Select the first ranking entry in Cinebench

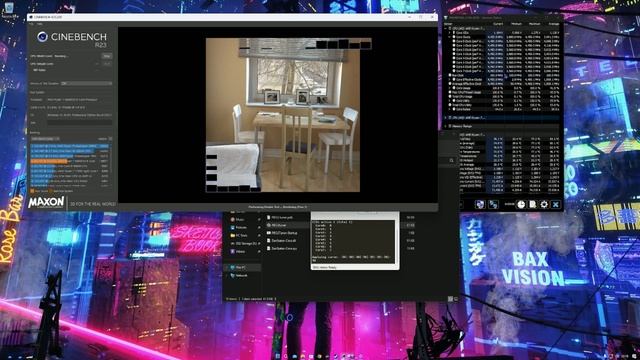[69, 146]
